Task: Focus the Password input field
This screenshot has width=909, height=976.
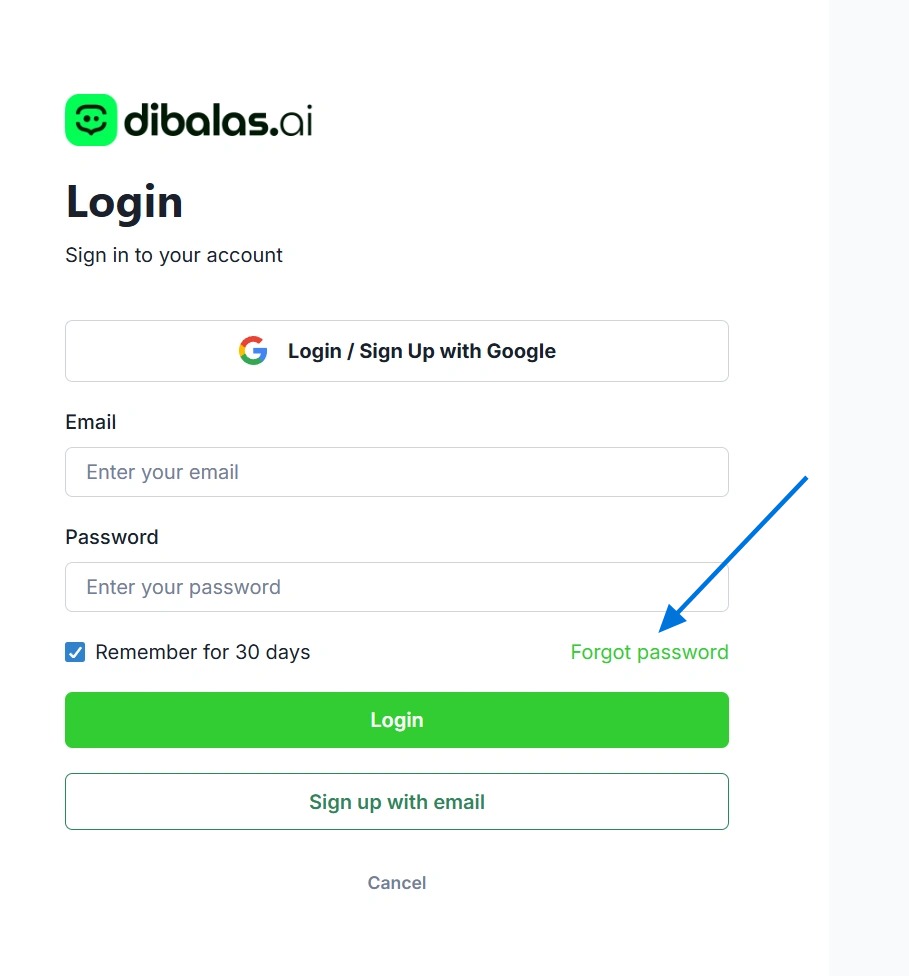Action: pos(397,587)
